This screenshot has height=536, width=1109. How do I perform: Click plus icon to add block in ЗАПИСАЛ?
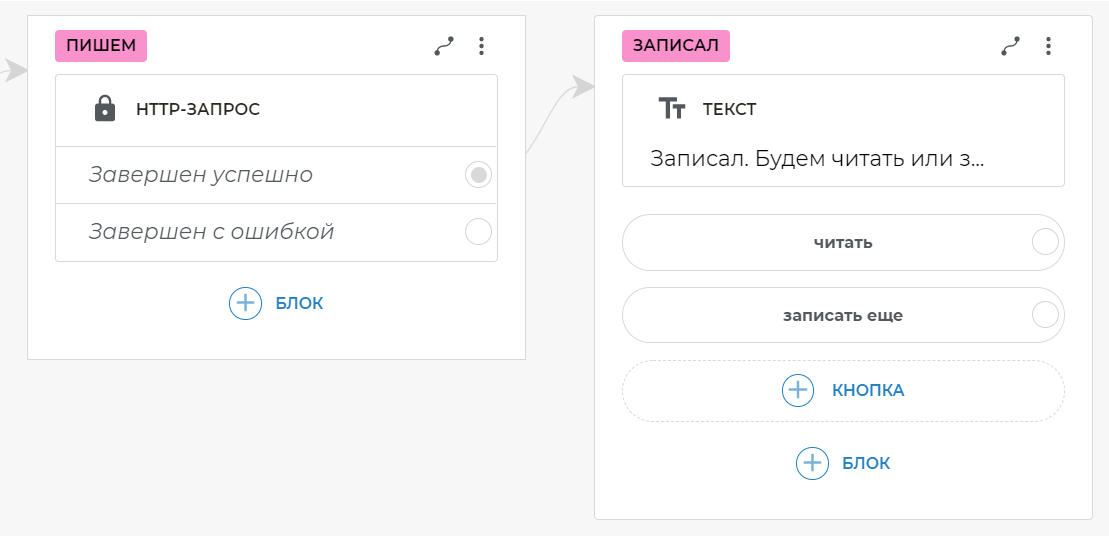pos(812,463)
